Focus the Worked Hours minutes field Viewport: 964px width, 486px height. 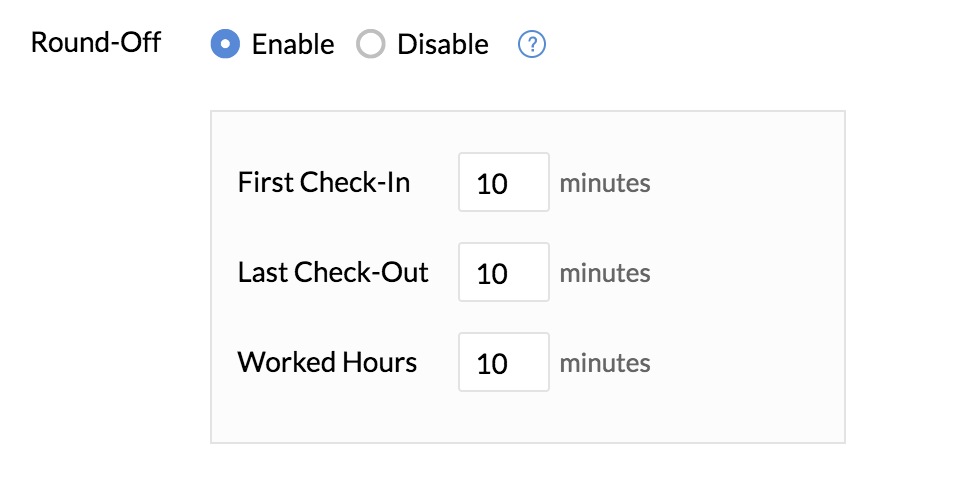[x=504, y=362]
